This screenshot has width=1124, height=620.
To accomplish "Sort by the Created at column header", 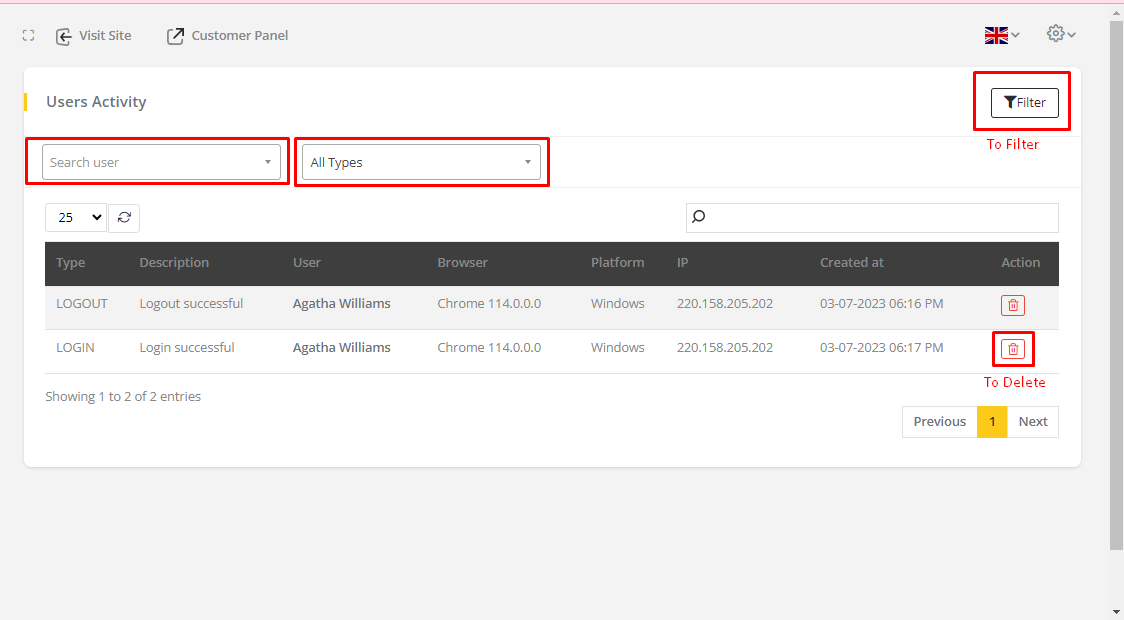I will tap(851, 263).
